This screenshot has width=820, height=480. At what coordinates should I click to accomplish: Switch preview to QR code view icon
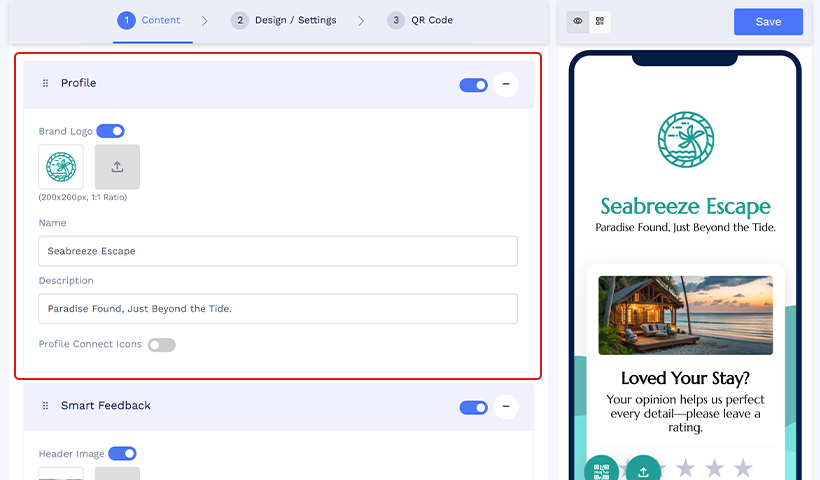pos(600,21)
